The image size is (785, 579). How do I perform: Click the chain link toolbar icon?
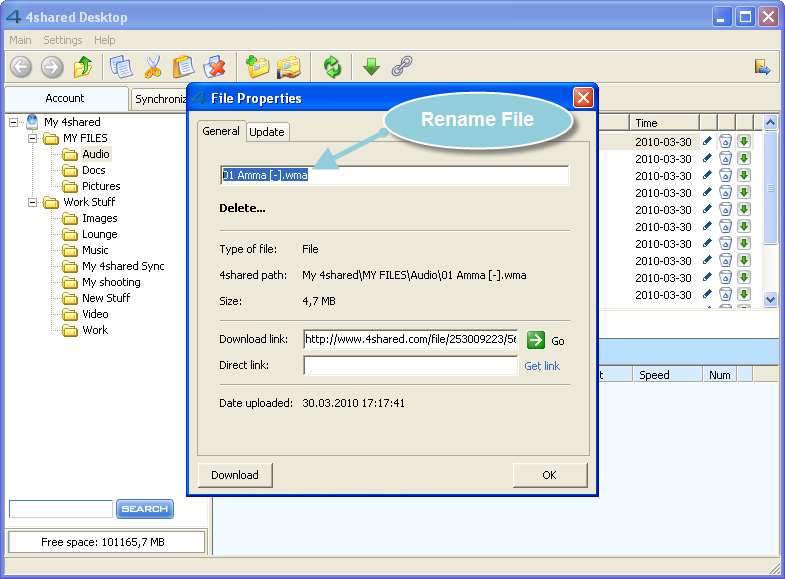(x=402, y=66)
